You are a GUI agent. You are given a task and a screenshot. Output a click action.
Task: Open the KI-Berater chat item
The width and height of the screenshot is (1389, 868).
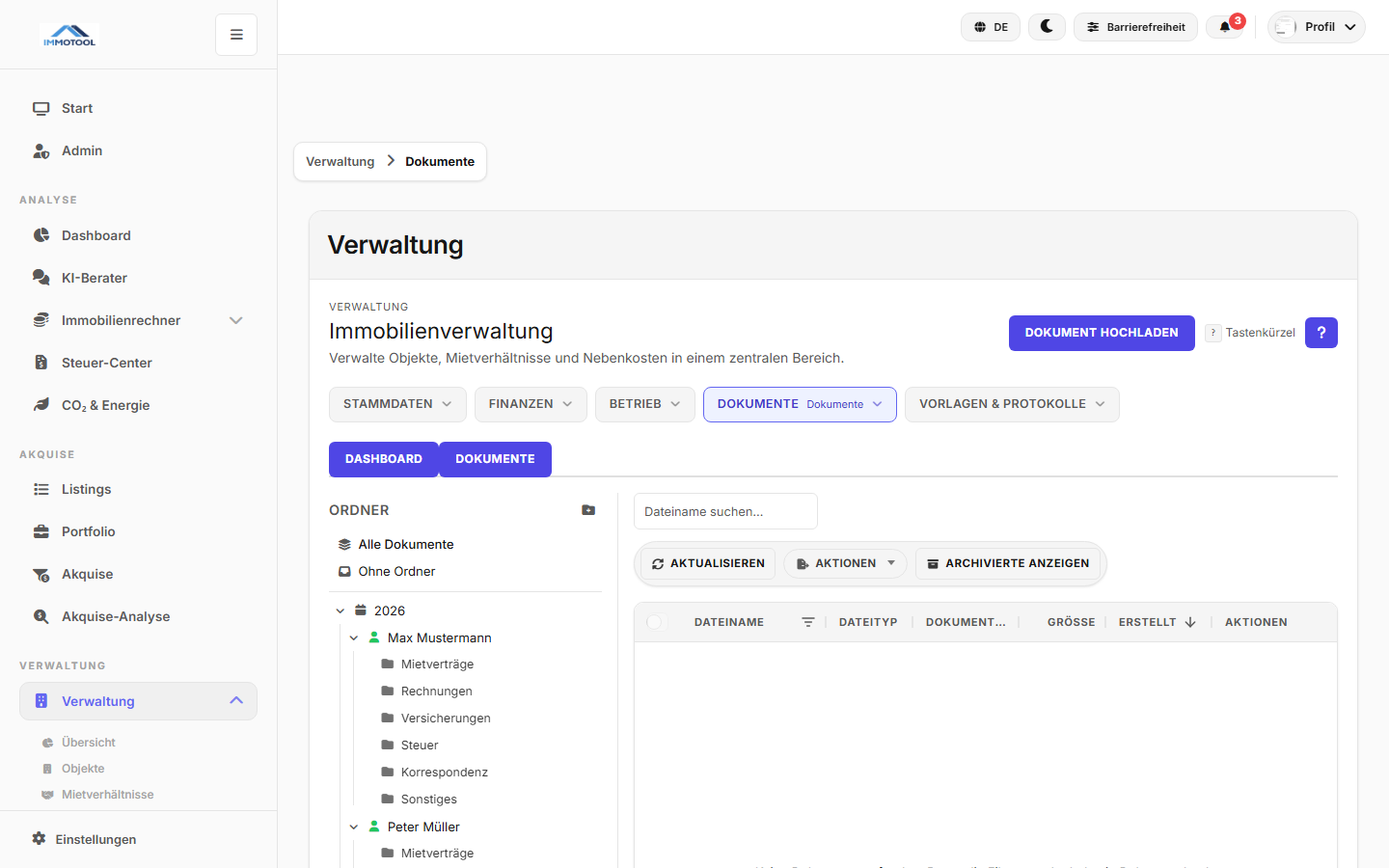tap(95, 278)
